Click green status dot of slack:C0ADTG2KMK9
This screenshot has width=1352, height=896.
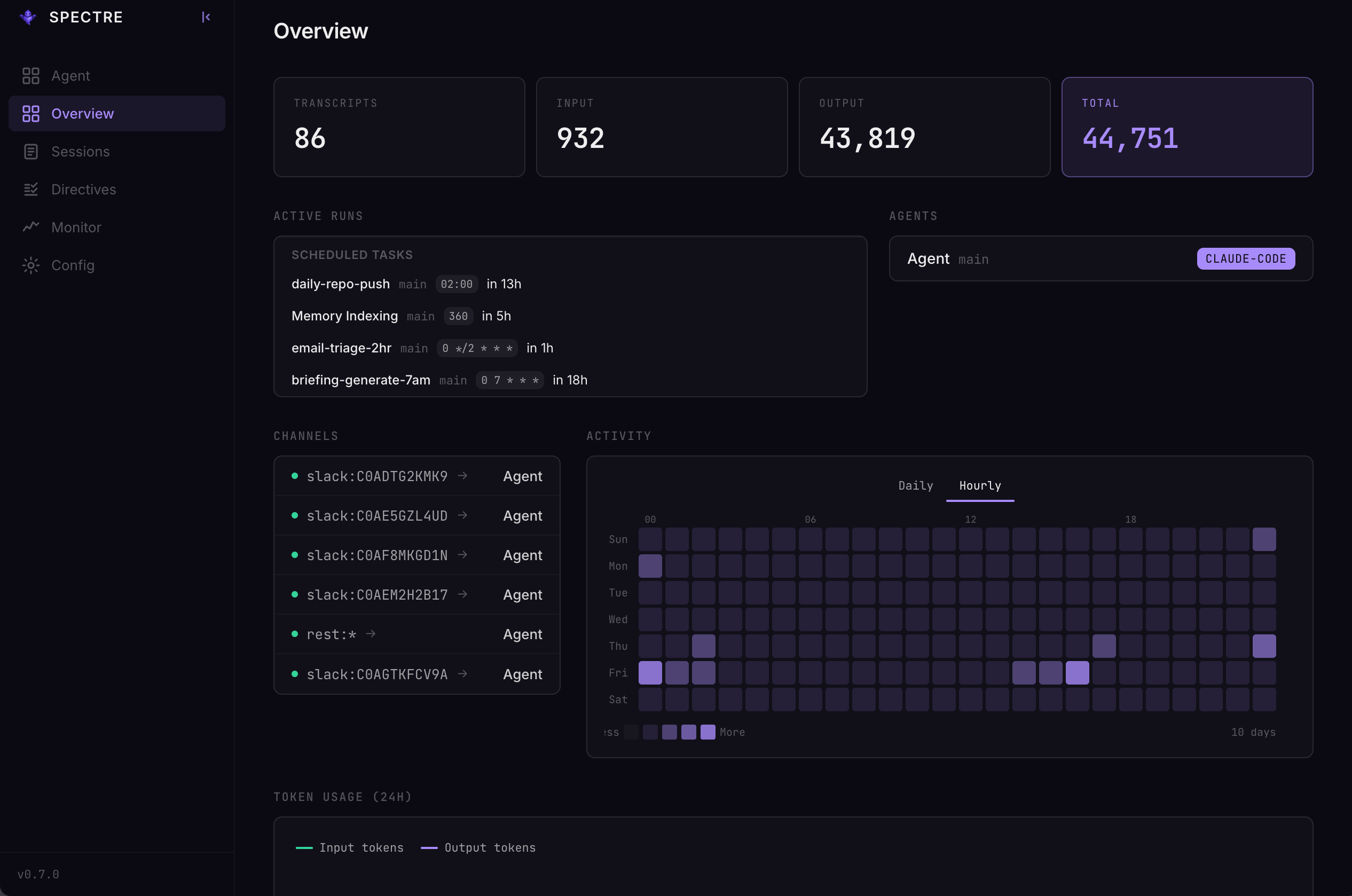click(295, 475)
